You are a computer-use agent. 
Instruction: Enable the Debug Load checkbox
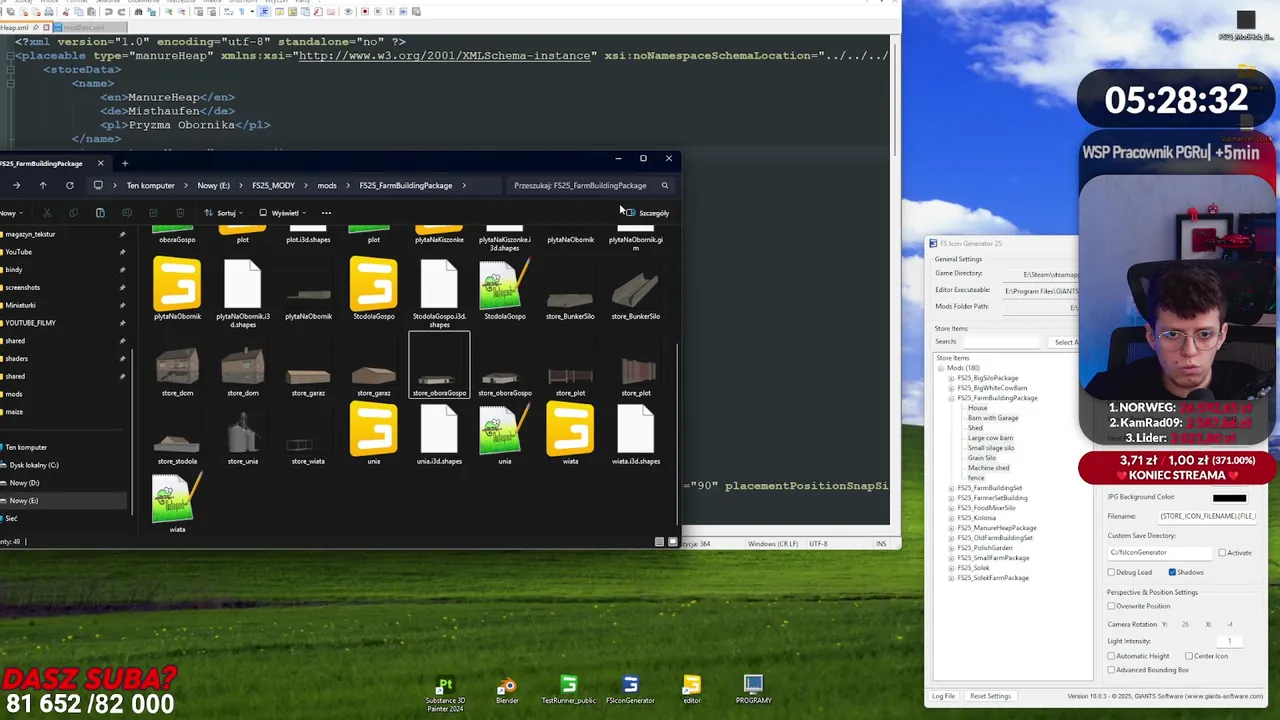click(1111, 572)
